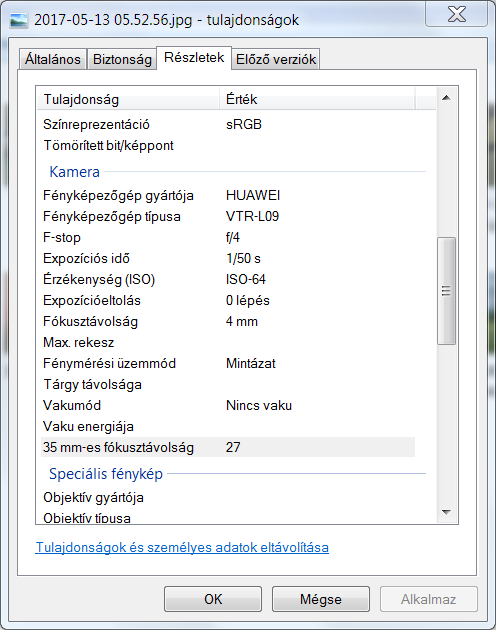The width and height of the screenshot is (496, 630).
Task: Click the JPG file icon in title bar
Action: point(19,20)
